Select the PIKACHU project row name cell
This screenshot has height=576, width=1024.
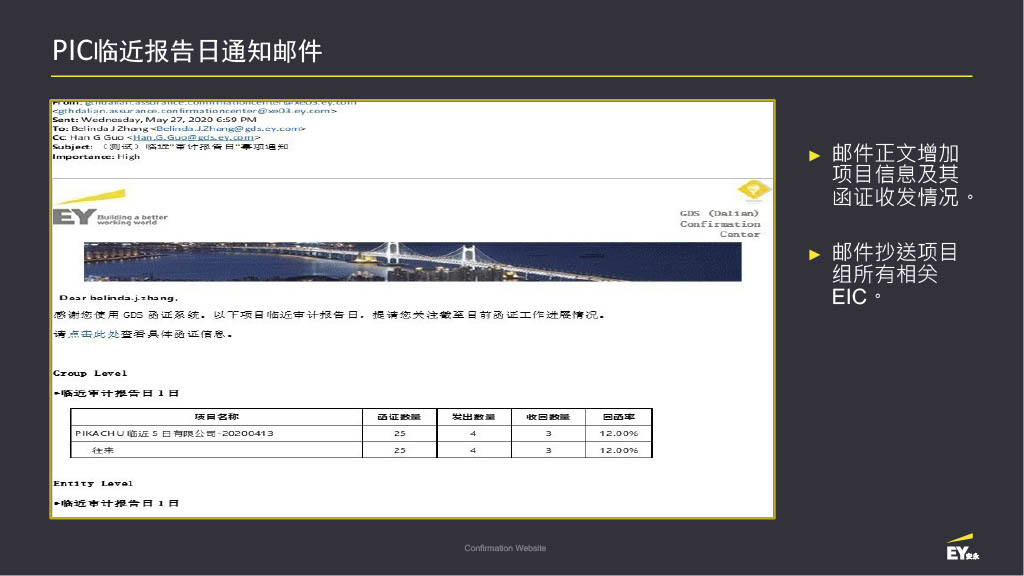(175, 433)
